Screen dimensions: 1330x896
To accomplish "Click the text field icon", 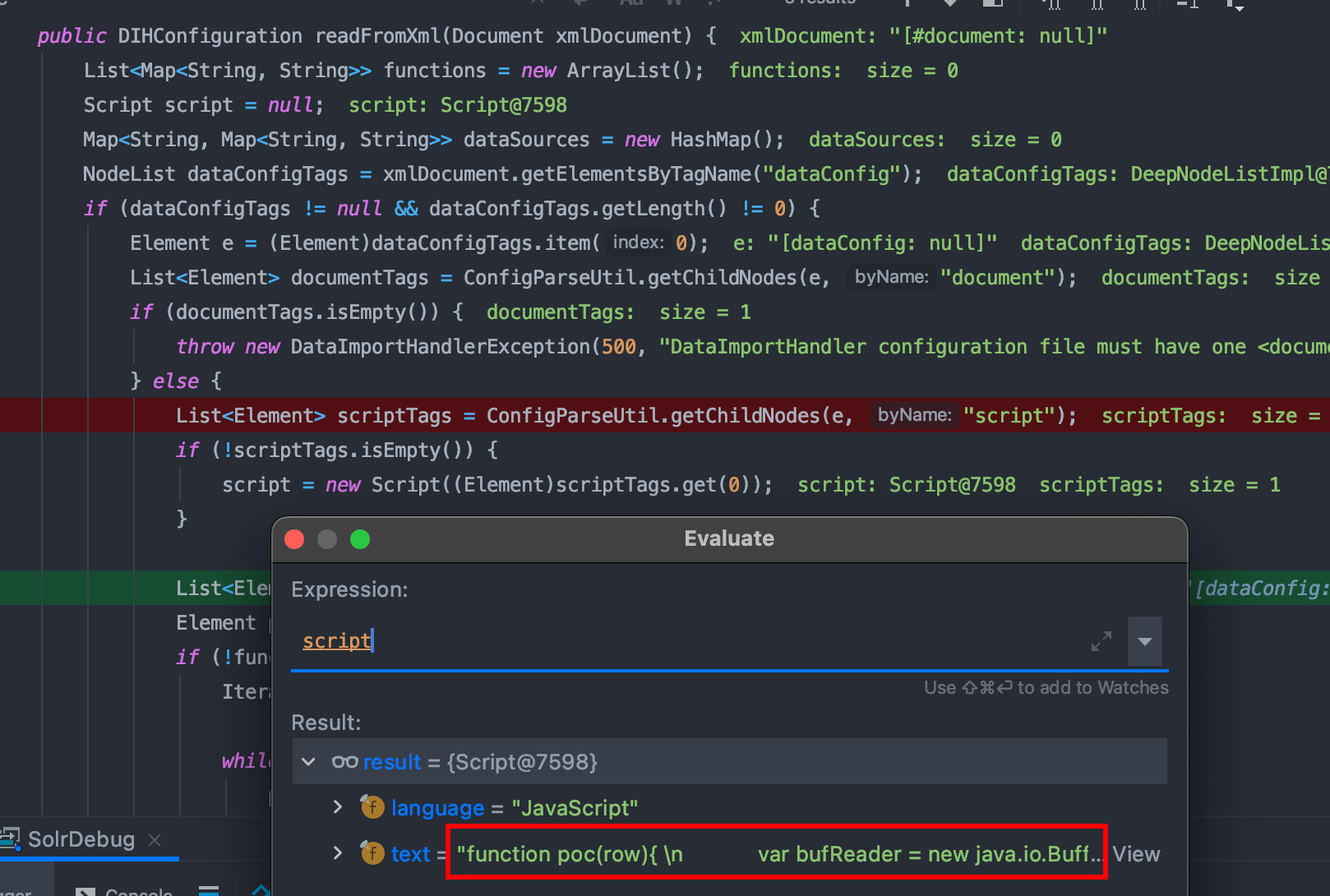I will click(372, 853).
